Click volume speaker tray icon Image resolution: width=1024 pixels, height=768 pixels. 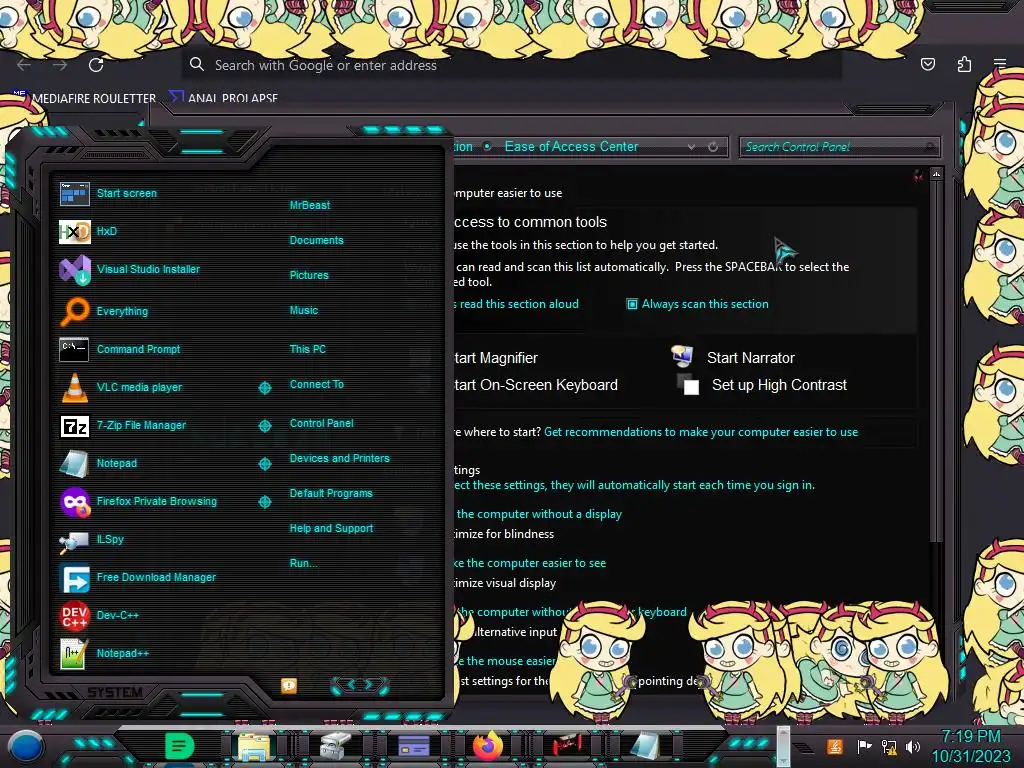coord(913,746)
